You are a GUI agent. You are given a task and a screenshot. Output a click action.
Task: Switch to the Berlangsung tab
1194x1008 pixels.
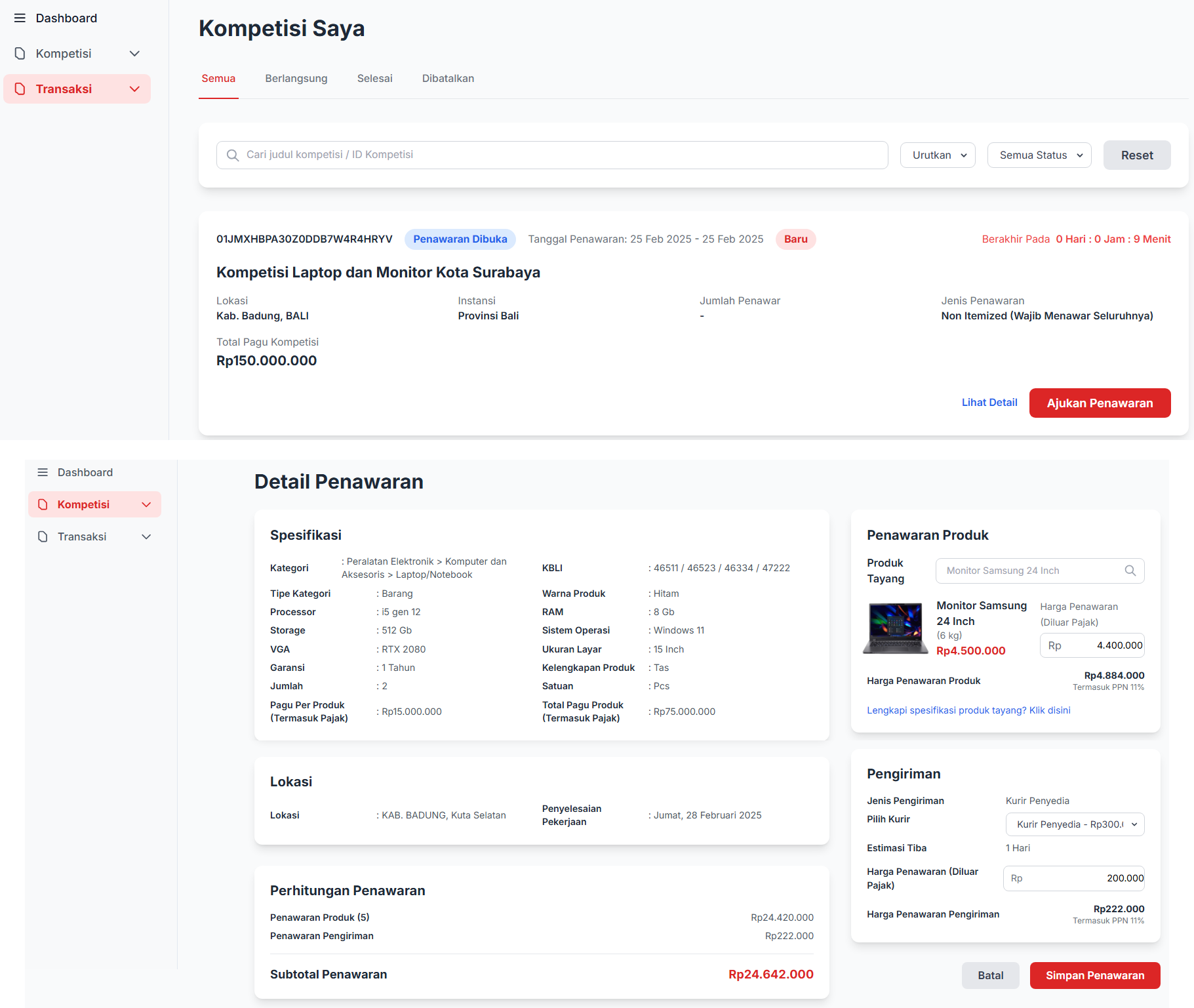click(296, 79)
